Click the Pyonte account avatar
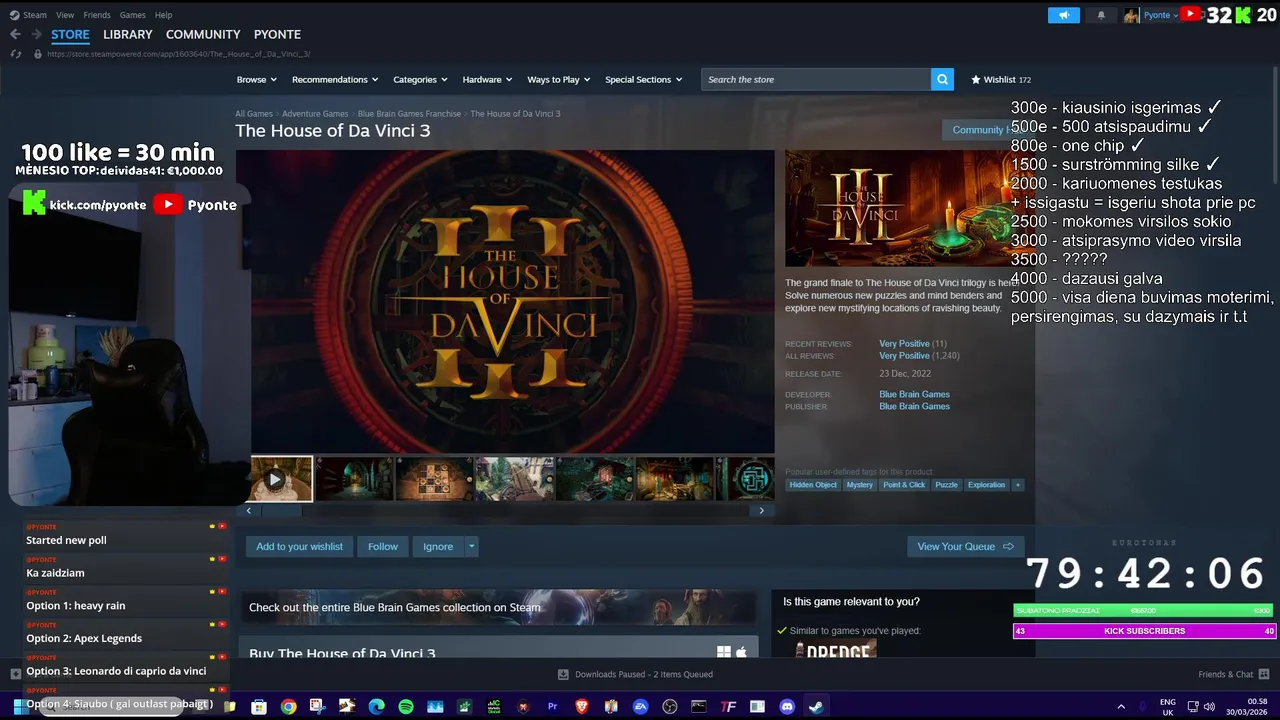 [x=1131, y=15]
